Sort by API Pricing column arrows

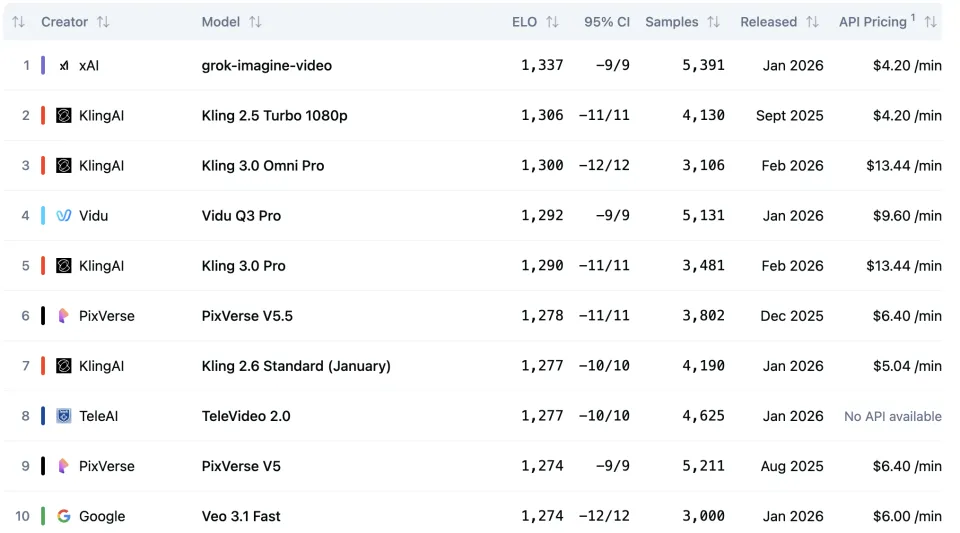pyautogui.click(x=930, y=22)
